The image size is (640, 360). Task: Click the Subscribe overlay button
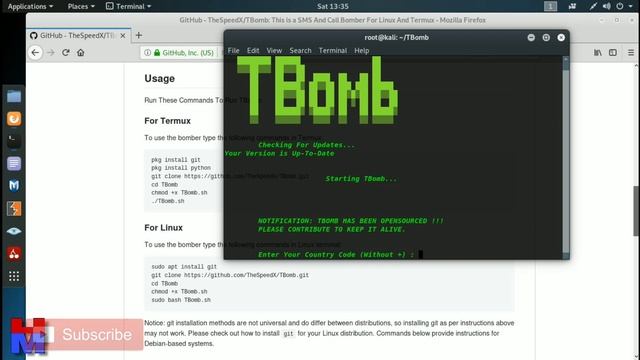point(97,334)
